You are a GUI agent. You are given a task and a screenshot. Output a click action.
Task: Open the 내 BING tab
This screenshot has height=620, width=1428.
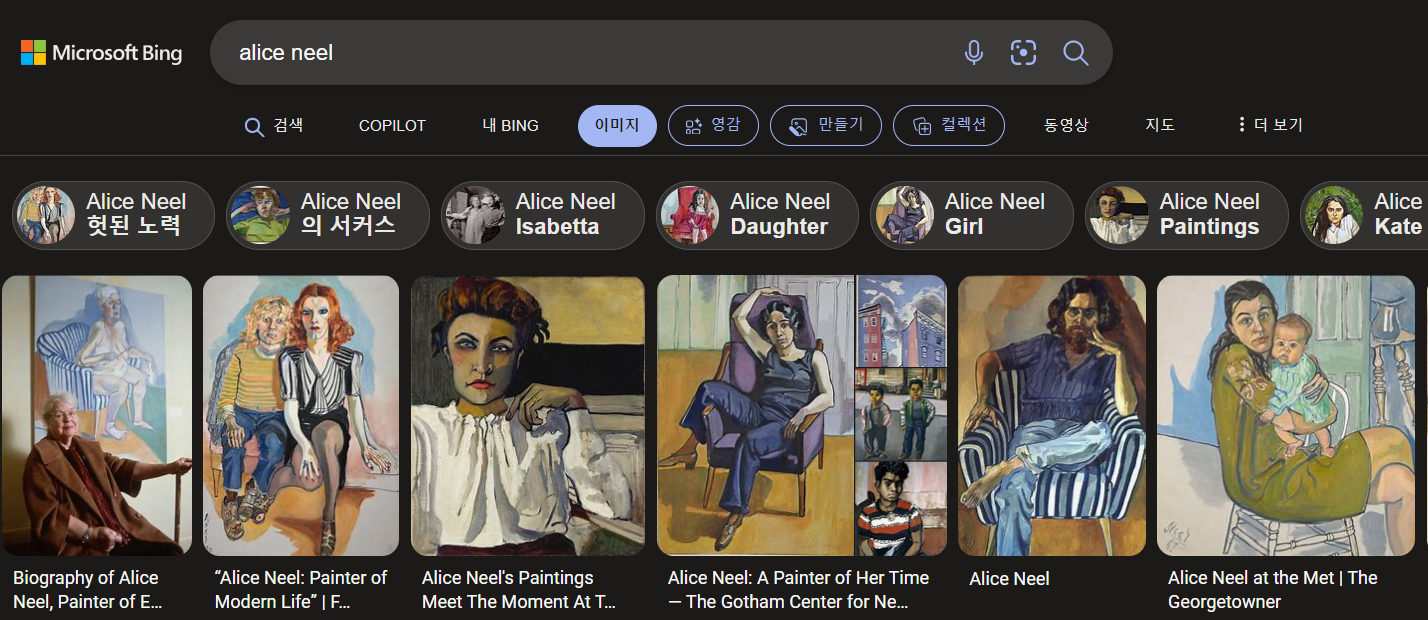click(510, 126)
